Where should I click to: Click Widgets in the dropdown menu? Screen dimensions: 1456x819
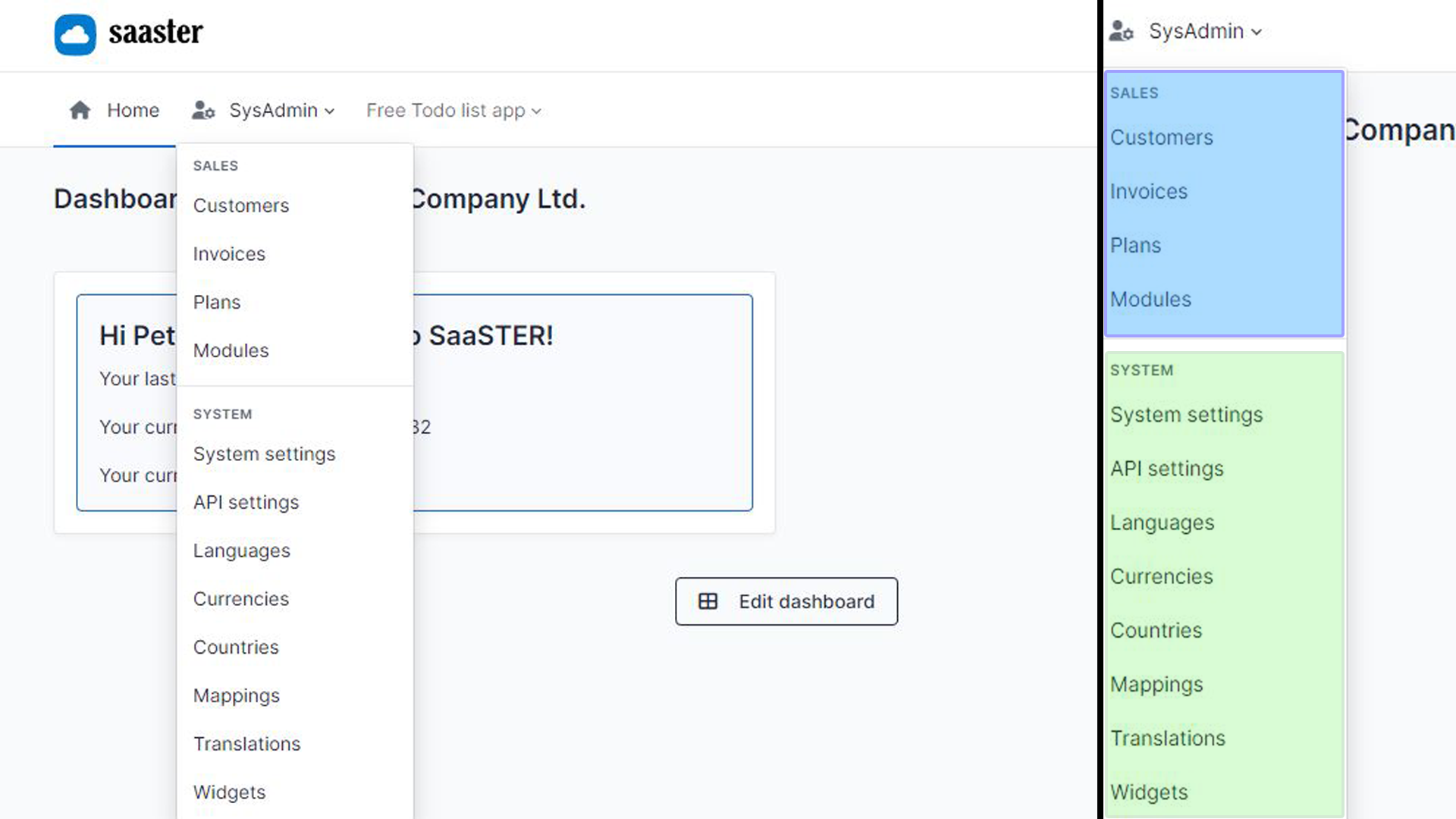pos(230,792)
